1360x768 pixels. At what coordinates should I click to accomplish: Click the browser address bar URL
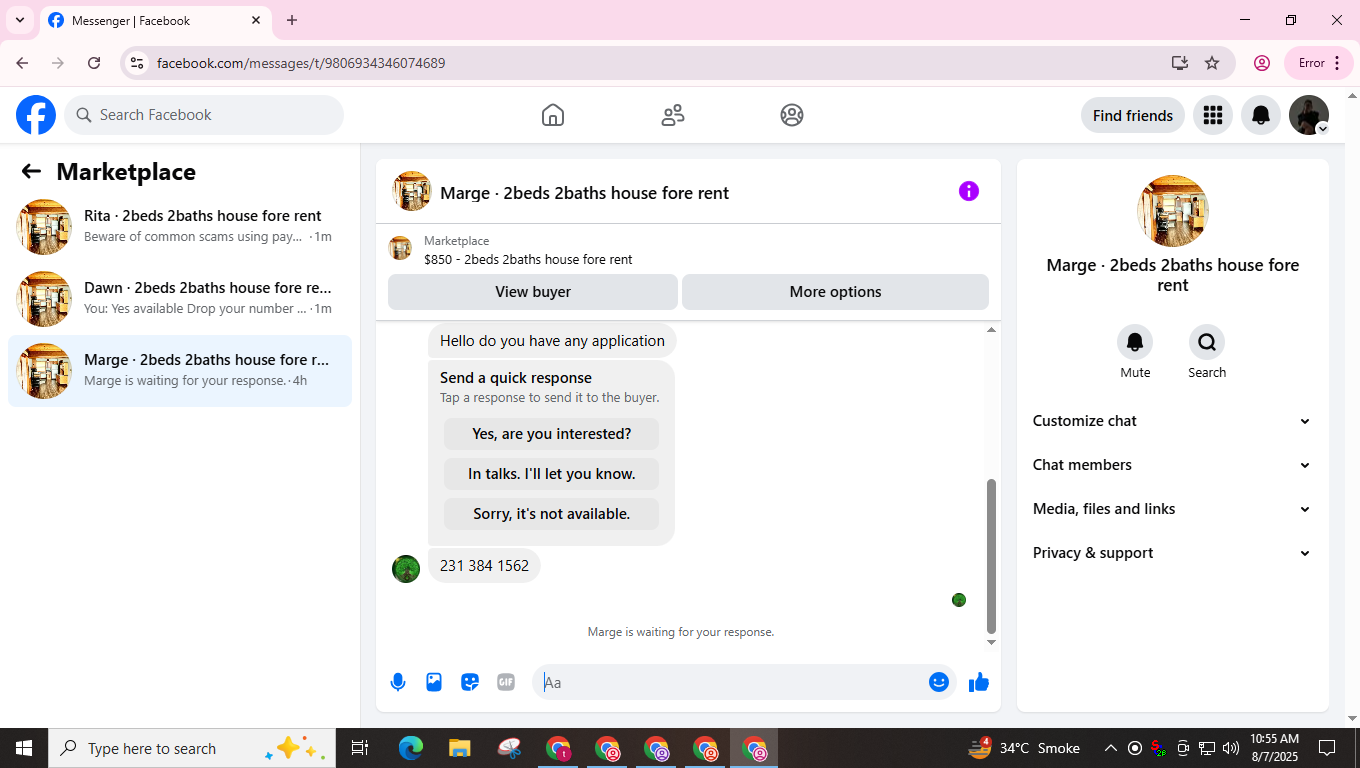(x=301, y=63)
